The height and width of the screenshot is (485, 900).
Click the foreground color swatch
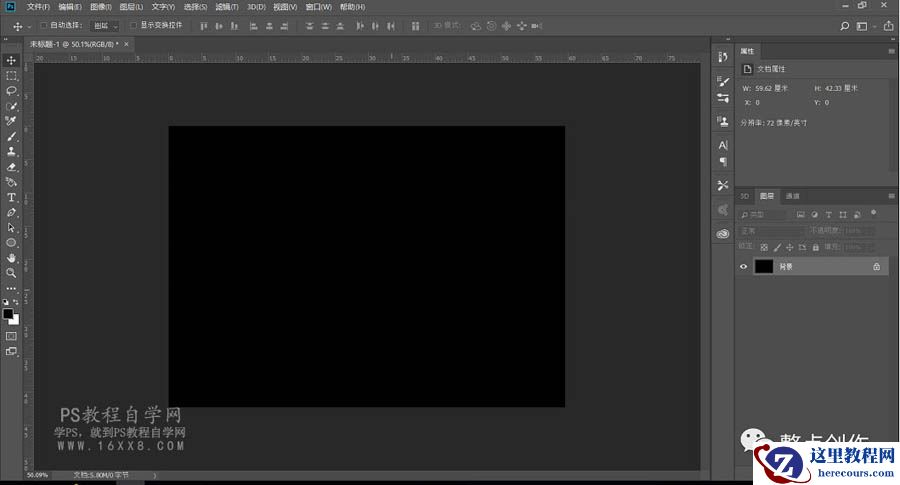[x=8, y=313]
